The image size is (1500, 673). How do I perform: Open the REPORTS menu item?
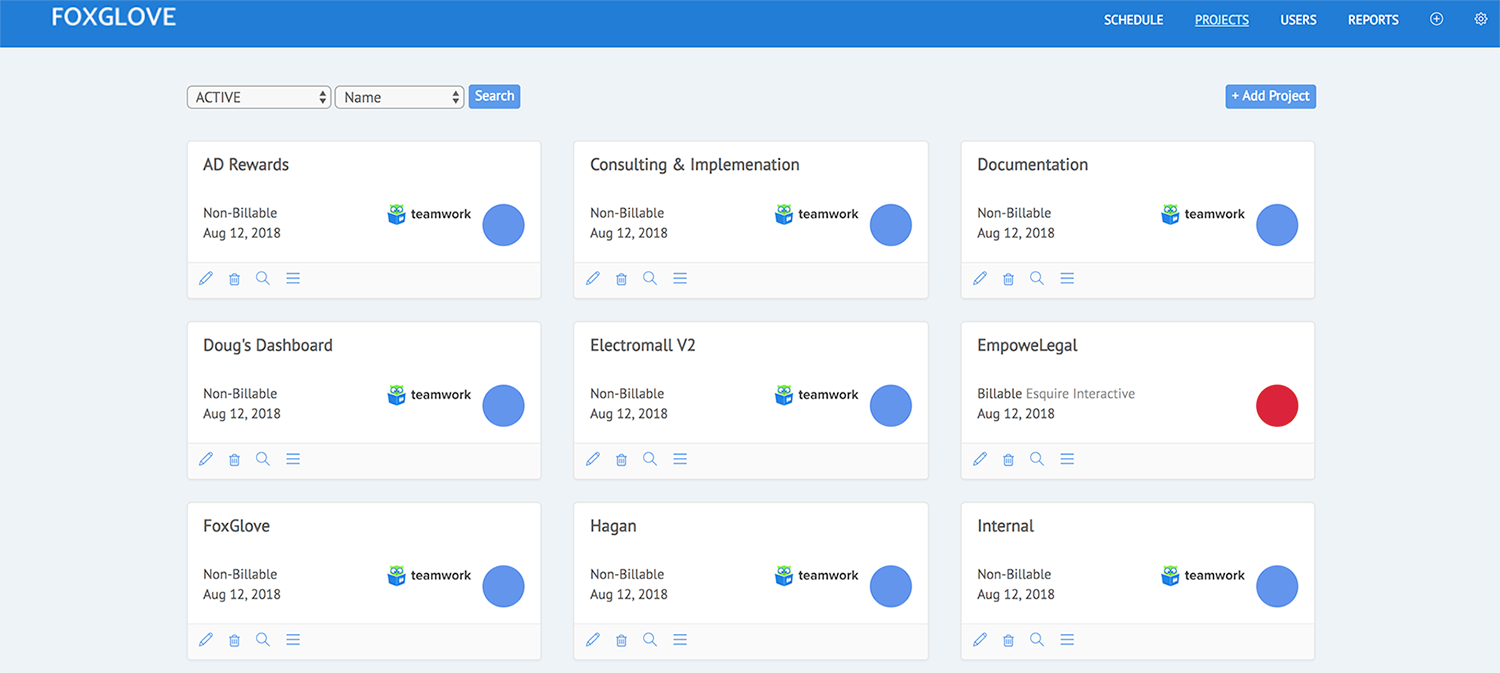[1373, 20]
